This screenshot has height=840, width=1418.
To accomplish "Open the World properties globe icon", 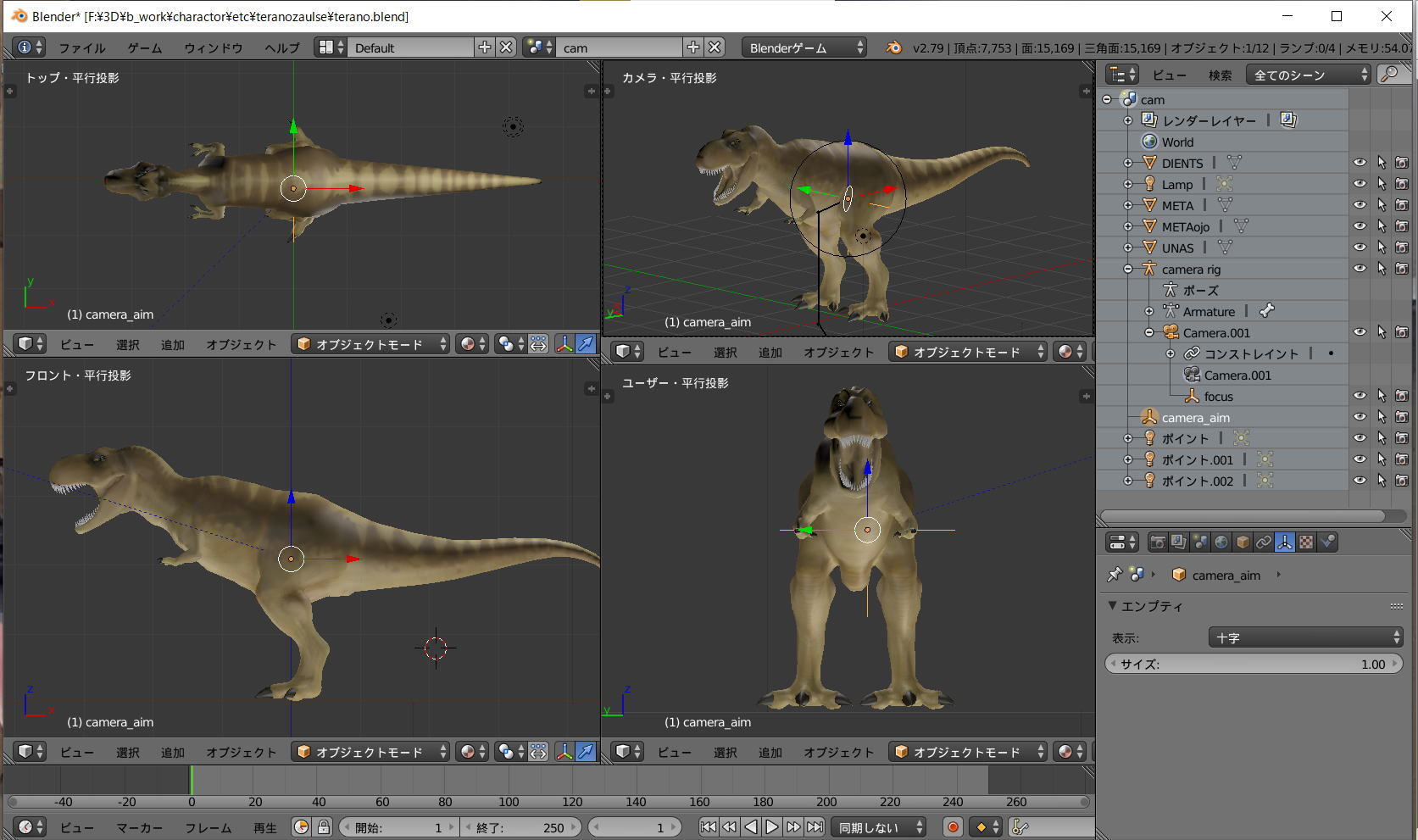I will click(1221, 542).
